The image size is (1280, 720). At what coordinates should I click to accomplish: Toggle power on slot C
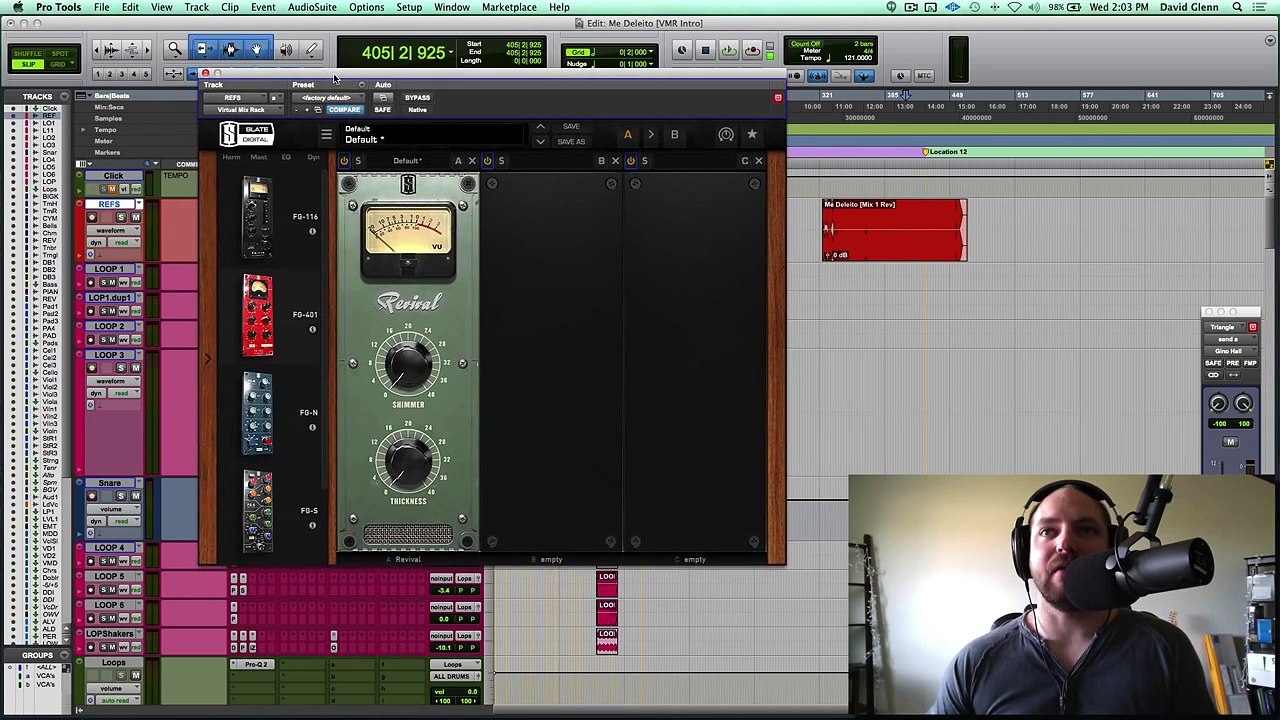[630, 161]
